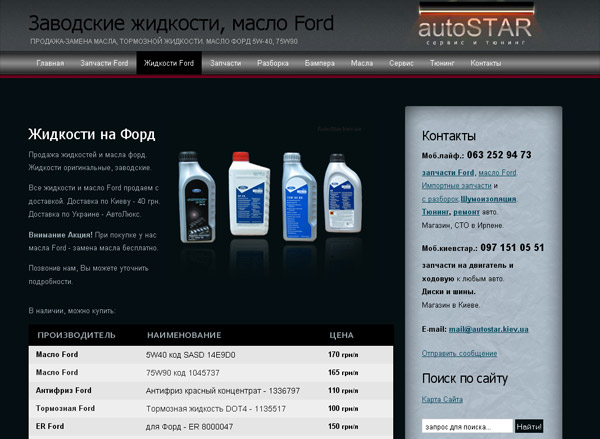
Task: Click the mail@autostar.kiev.ua email link
Action: [489, 329]
